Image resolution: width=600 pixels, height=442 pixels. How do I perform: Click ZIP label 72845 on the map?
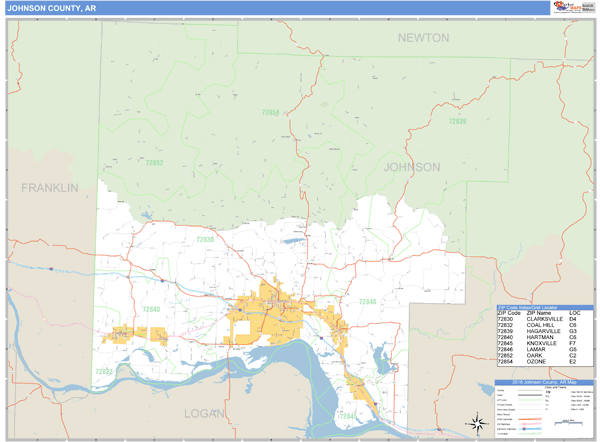(348, 416)
